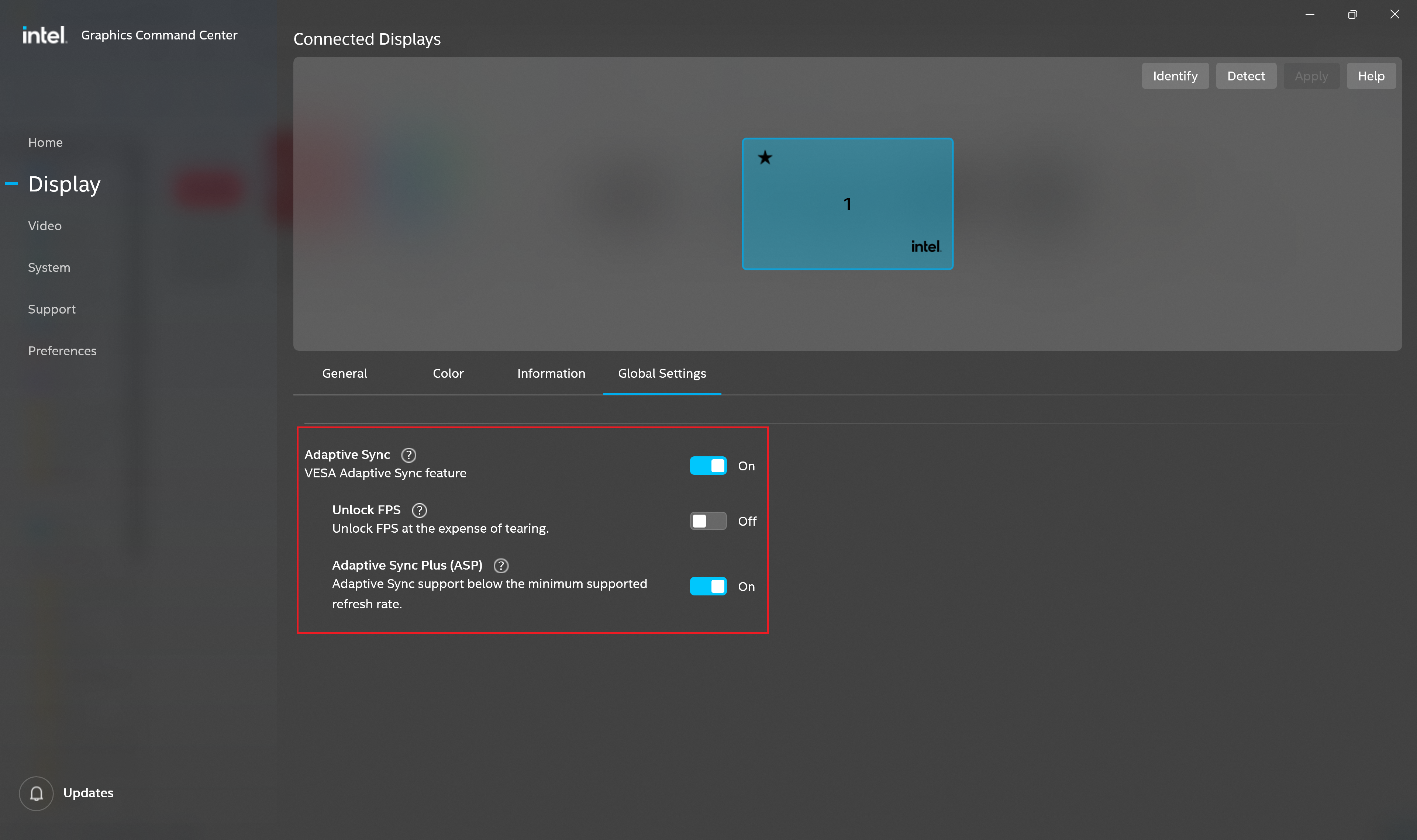Select display 1 thumbnail
This screenshot has height=840, width=1417.
click(x=847, y=204)
